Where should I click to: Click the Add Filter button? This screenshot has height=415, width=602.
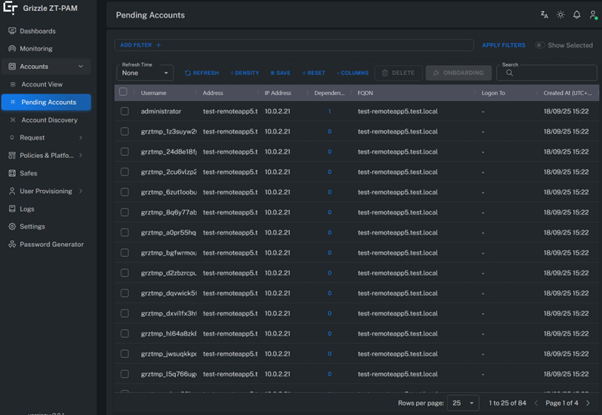pyautogui.click(x=140, y=45)
